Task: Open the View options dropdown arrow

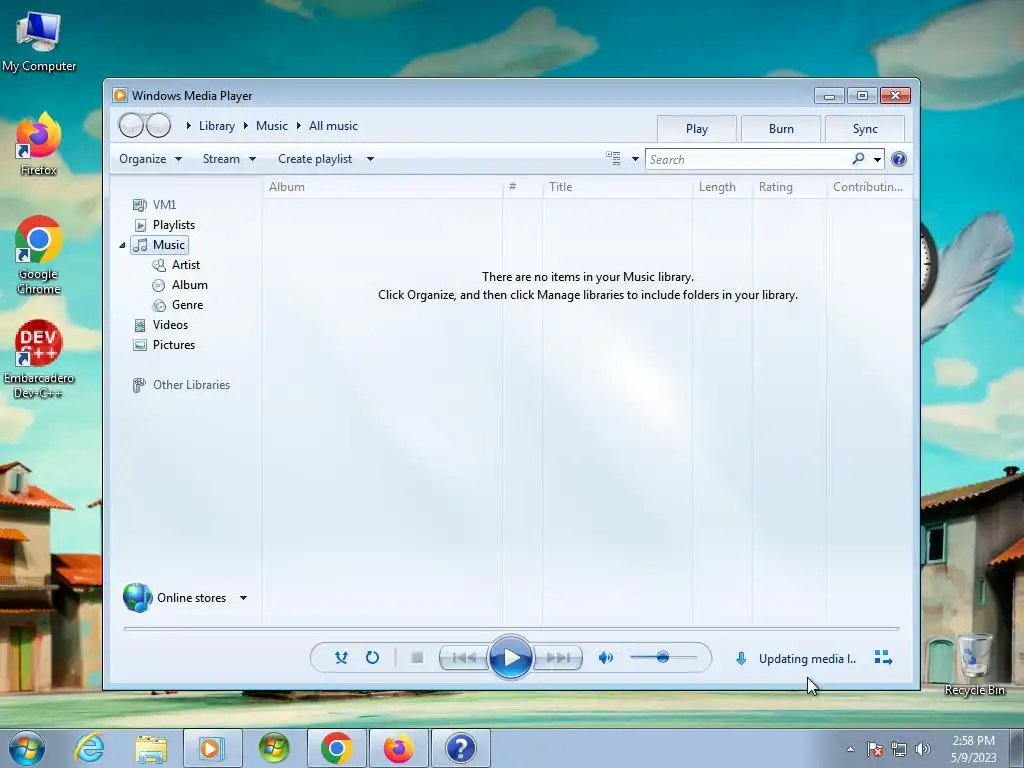Action: [x=635, y=159]
